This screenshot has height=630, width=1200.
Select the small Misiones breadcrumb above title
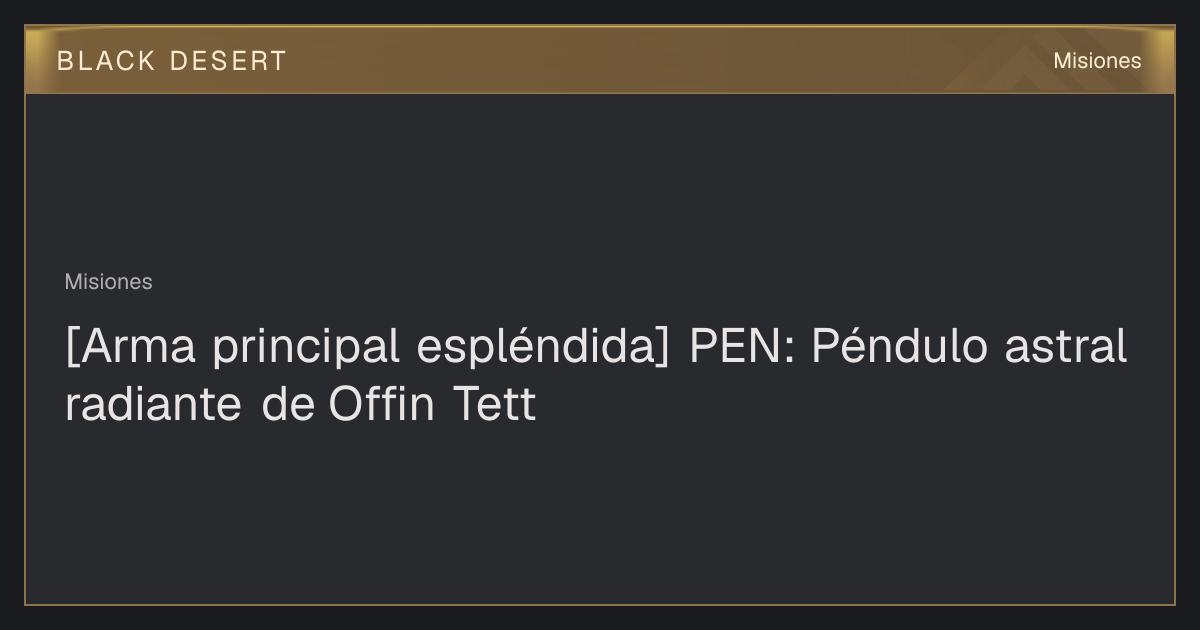coord(108,282)
